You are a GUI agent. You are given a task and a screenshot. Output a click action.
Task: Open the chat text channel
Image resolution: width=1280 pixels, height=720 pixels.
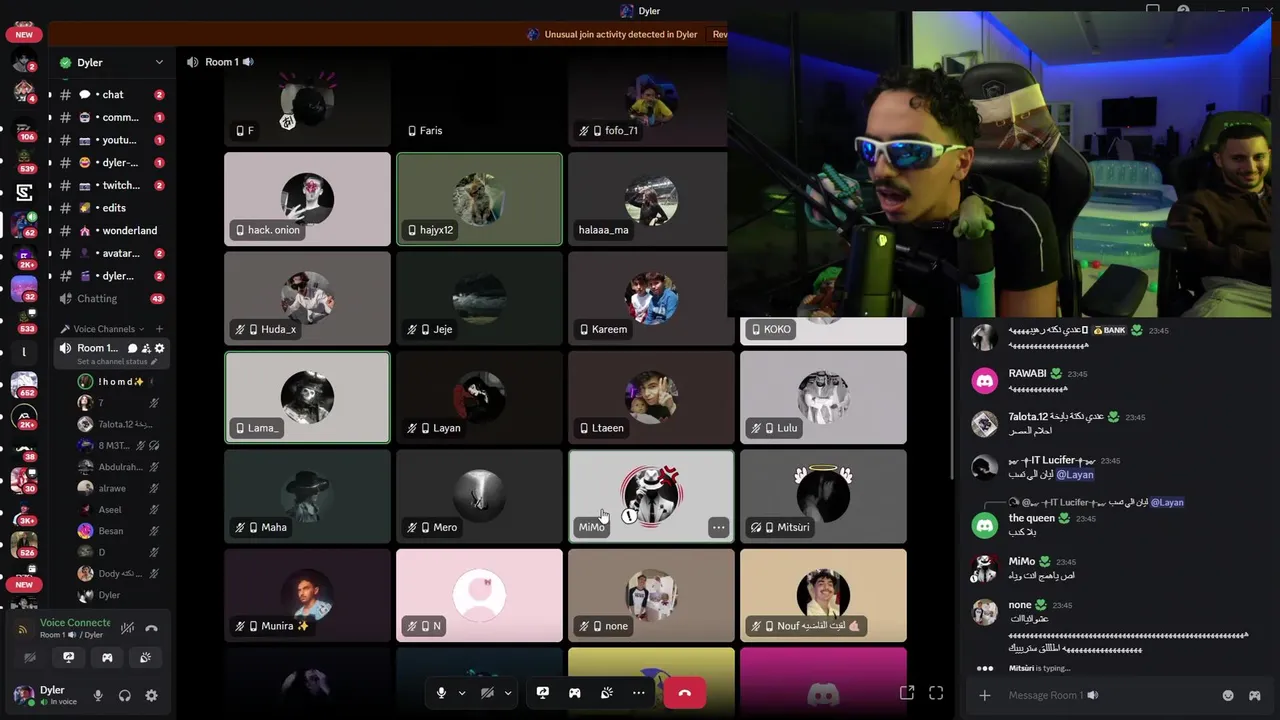click(x=110, y=95)
